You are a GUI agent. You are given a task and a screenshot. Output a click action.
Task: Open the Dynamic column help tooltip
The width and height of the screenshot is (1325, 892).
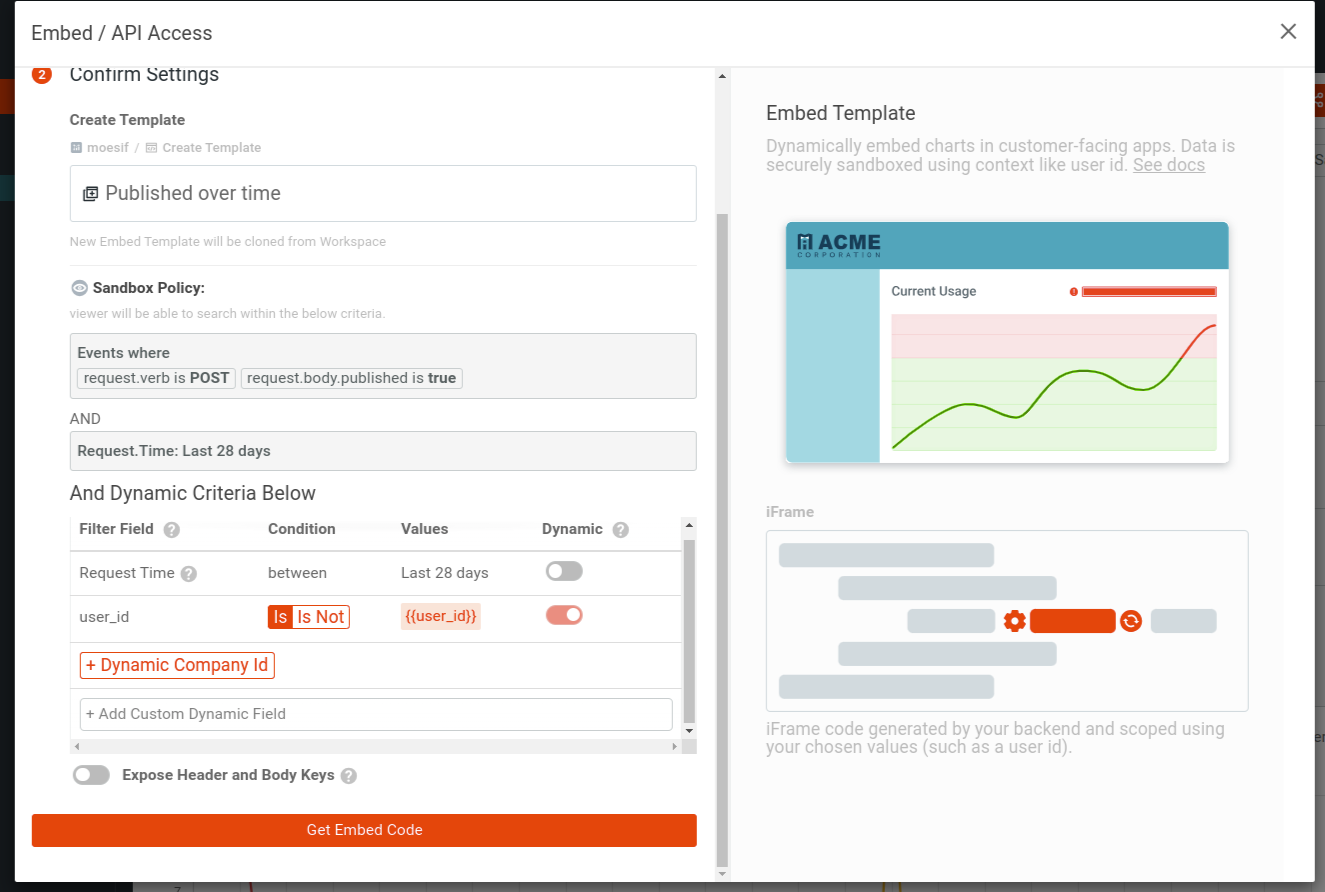click(619, 528)
